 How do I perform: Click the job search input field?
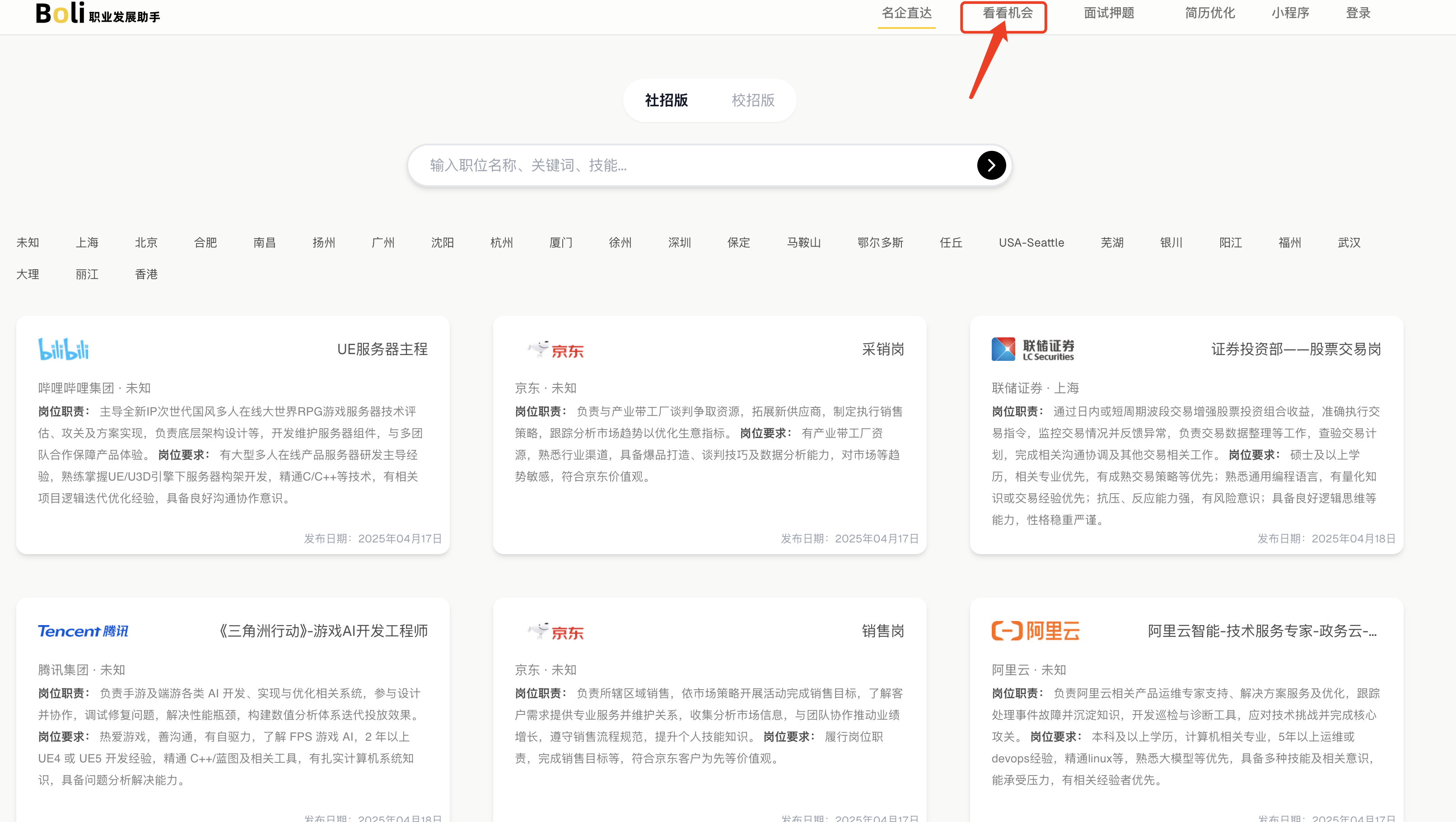695,165
